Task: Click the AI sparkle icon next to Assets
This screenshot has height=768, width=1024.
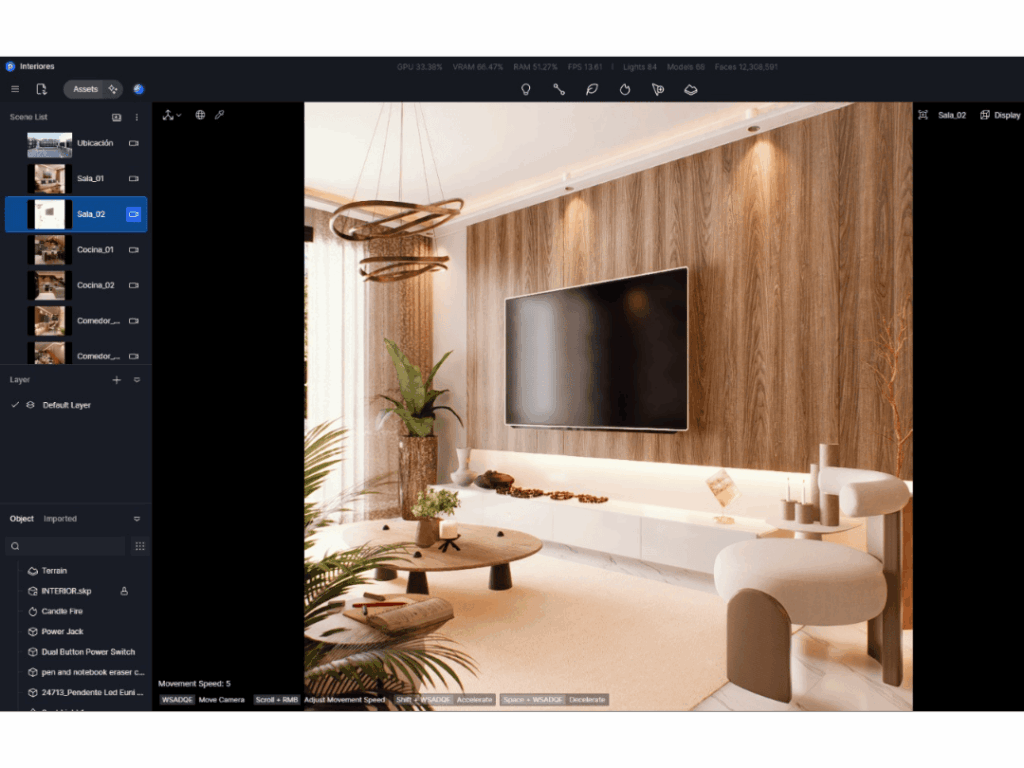Action: [113, 89]
